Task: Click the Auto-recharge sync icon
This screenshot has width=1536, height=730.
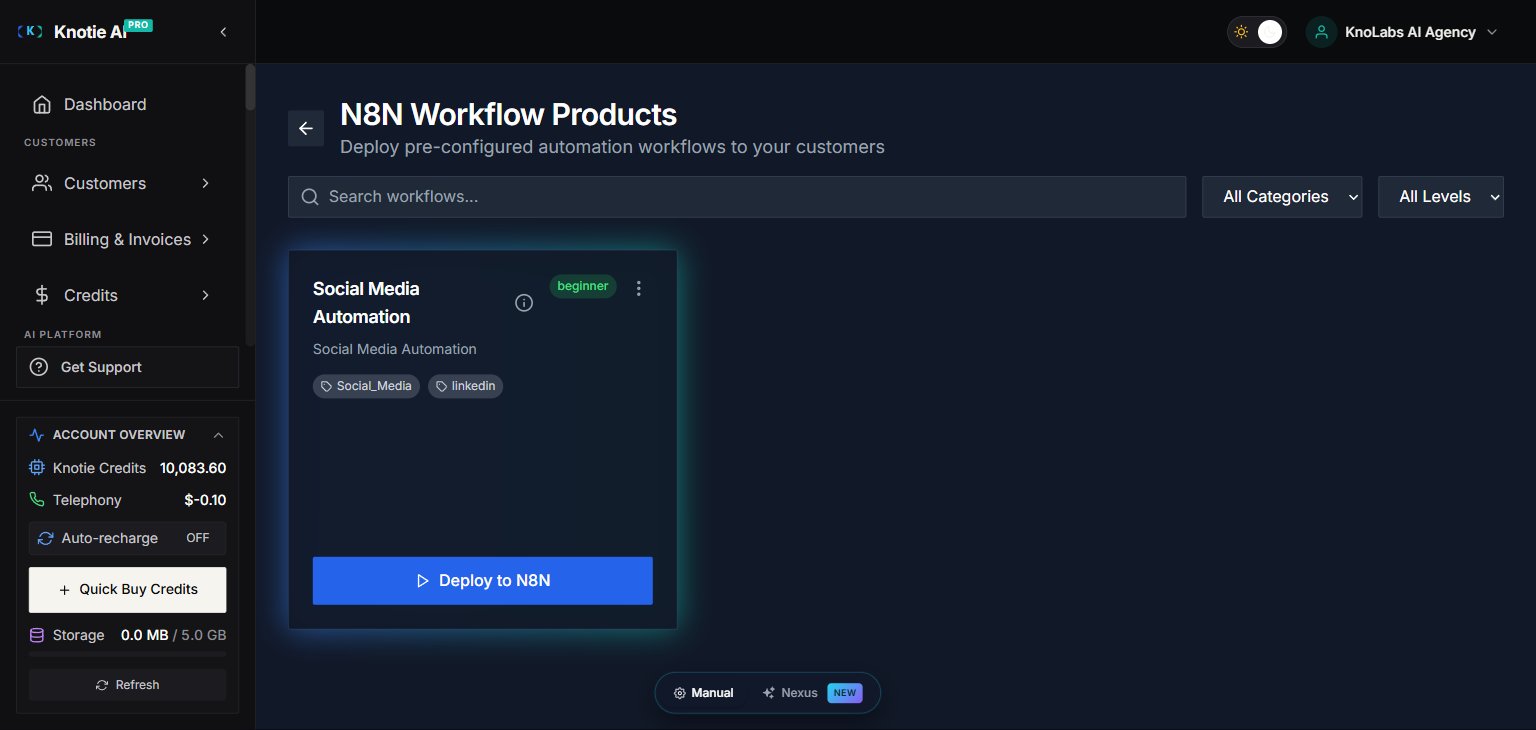Action: 45,538
